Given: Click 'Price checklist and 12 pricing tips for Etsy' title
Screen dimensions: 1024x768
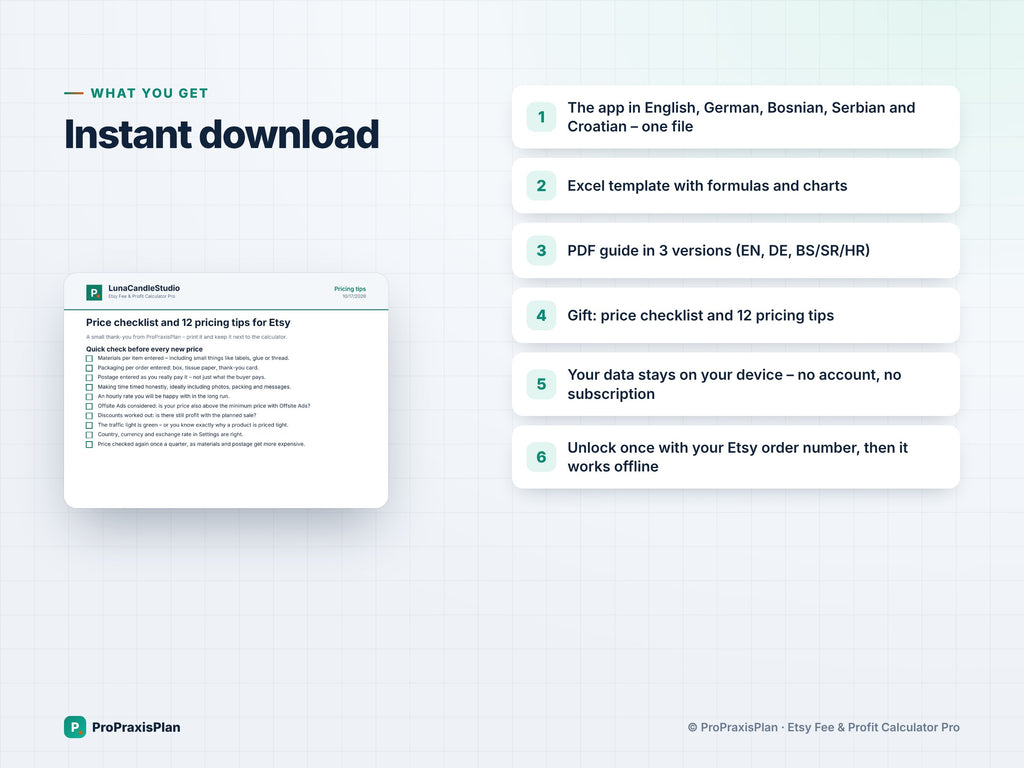Looking at the screenshot, I should 188,323.
